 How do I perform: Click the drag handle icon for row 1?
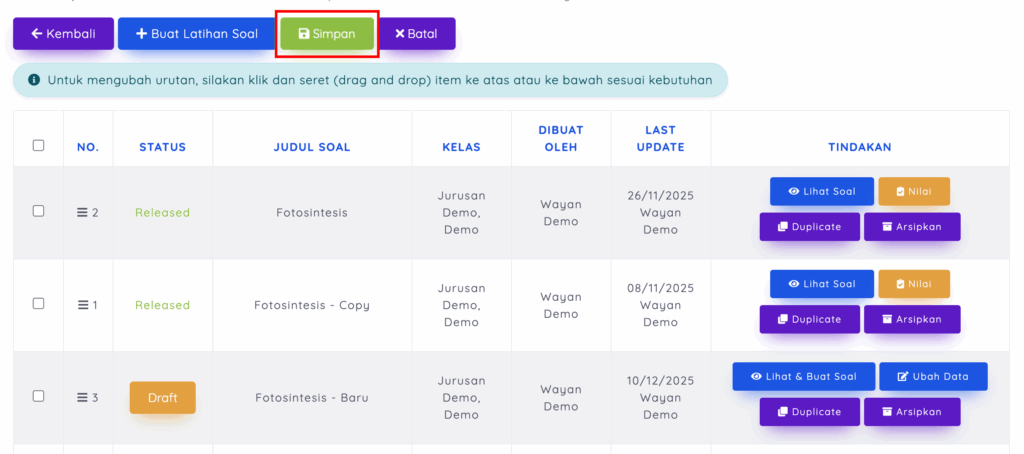pos(83,305)
